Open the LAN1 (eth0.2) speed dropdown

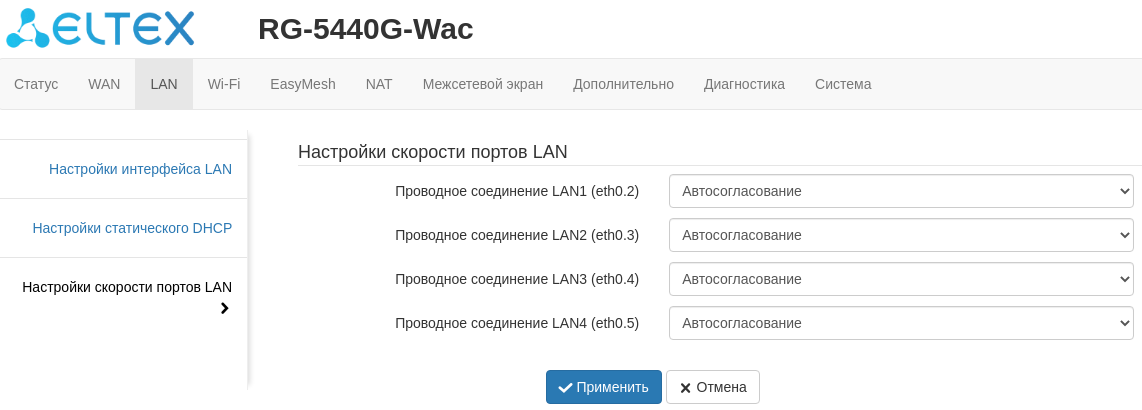(x=900, y=191)
